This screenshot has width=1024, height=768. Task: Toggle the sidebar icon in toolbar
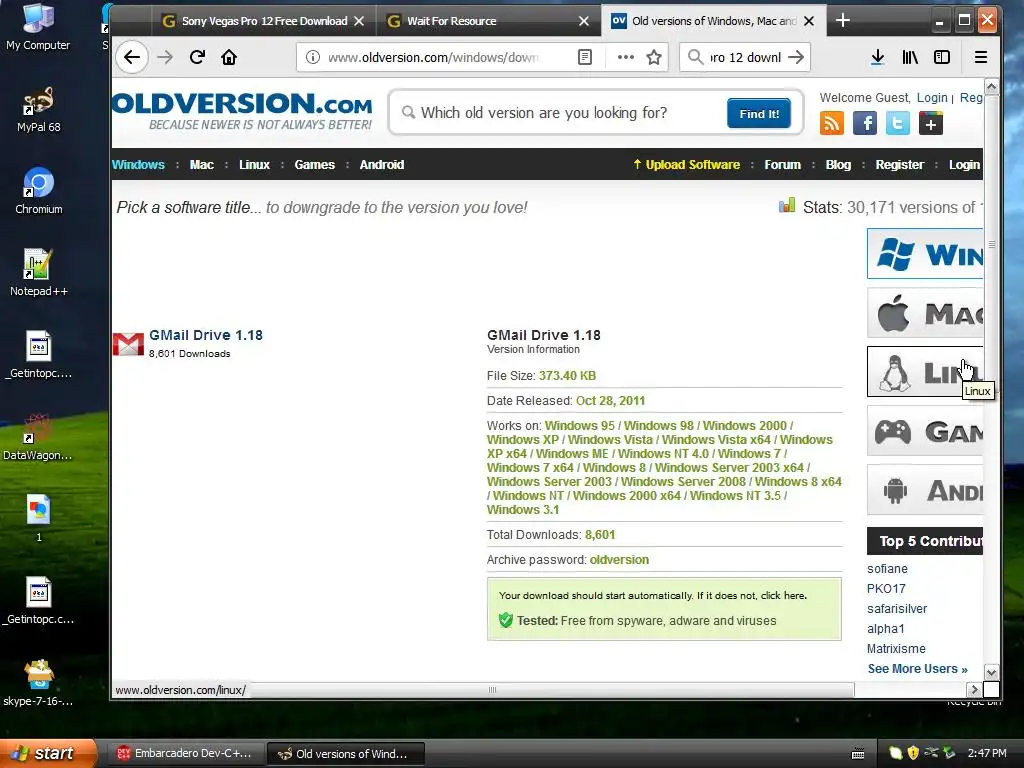pyautogui.click(x=942, y=57)
